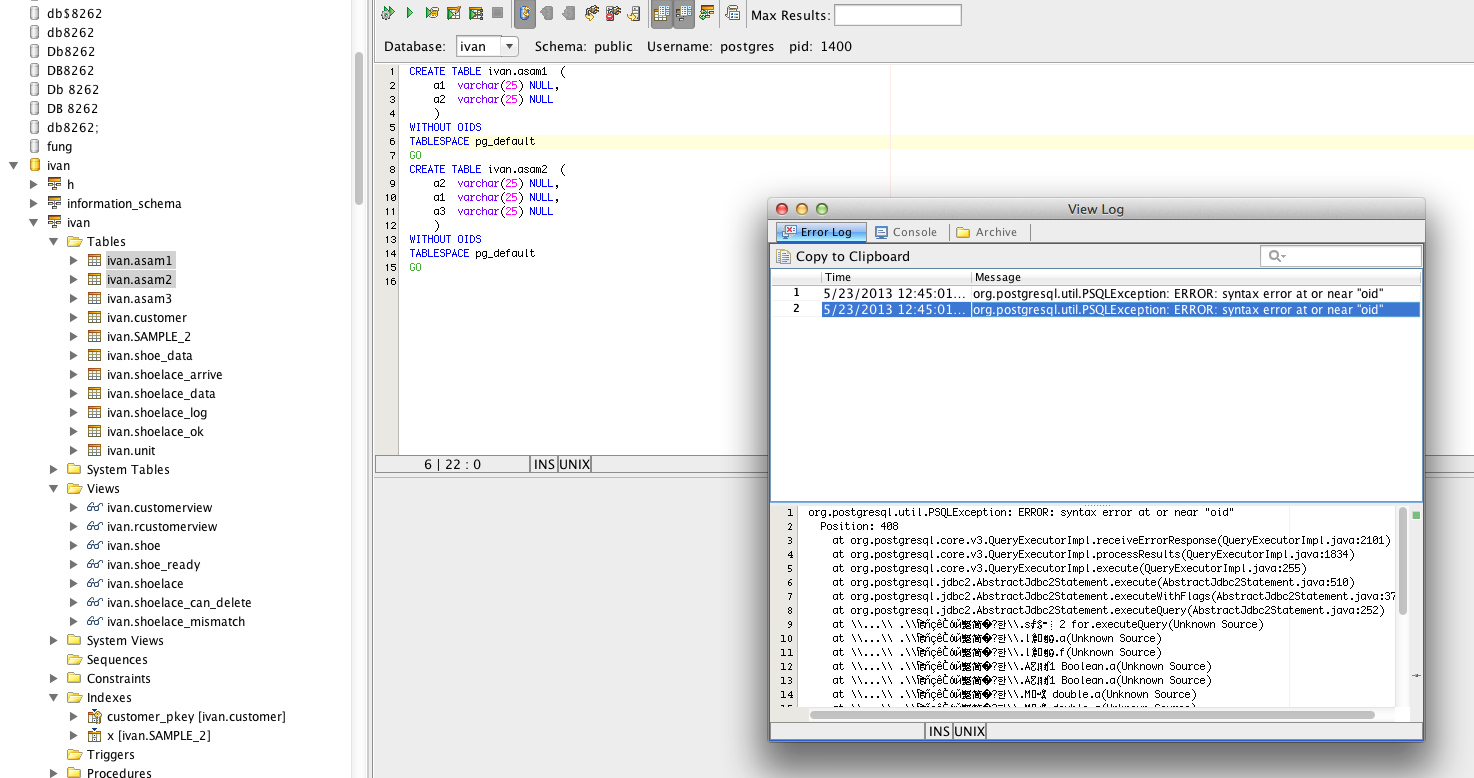Toggle the first grid results toolbar button
This screenshot has width=1474, height=778.
[661, 13]
